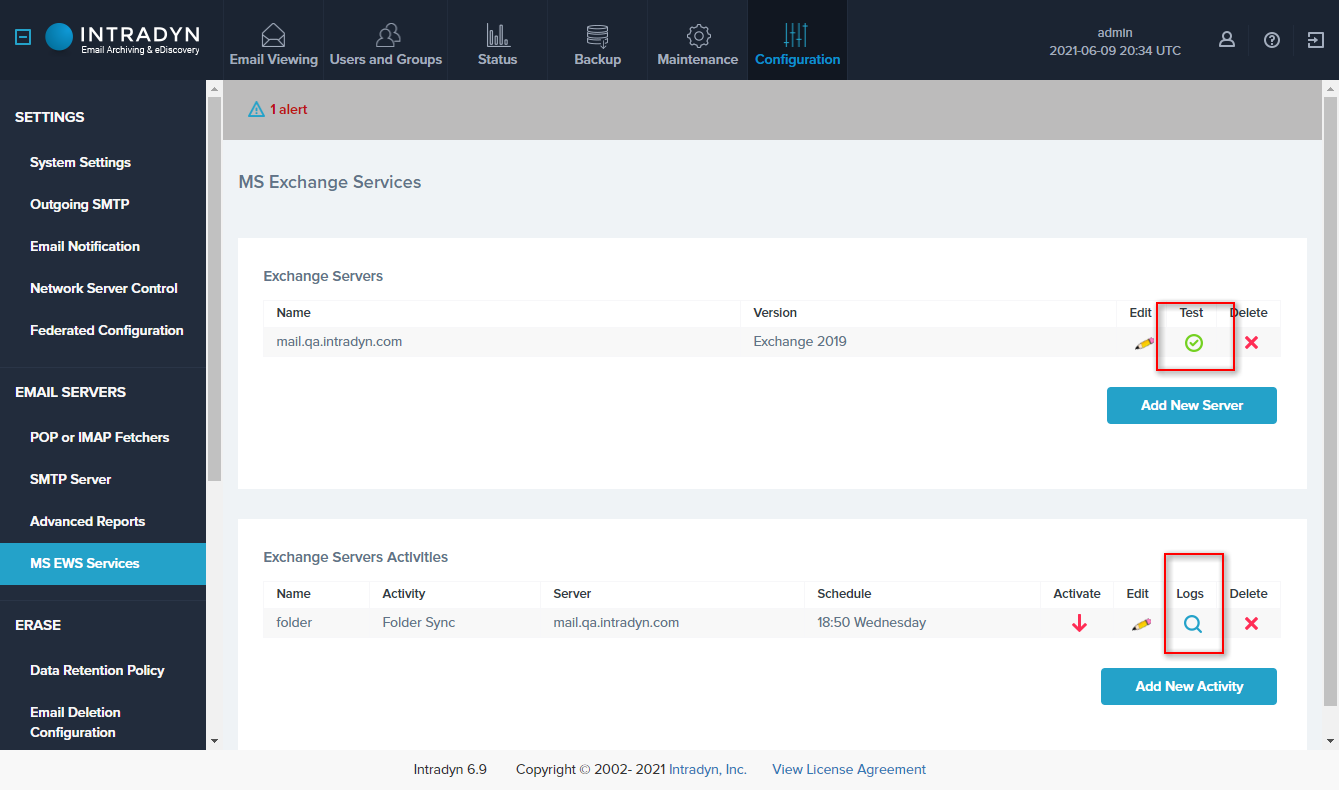Image resolution: width=1339 pixels, height=790 pixels.
Task: Open Advanced Reports page
Action: pyautogui.click(x=87, y=521)
